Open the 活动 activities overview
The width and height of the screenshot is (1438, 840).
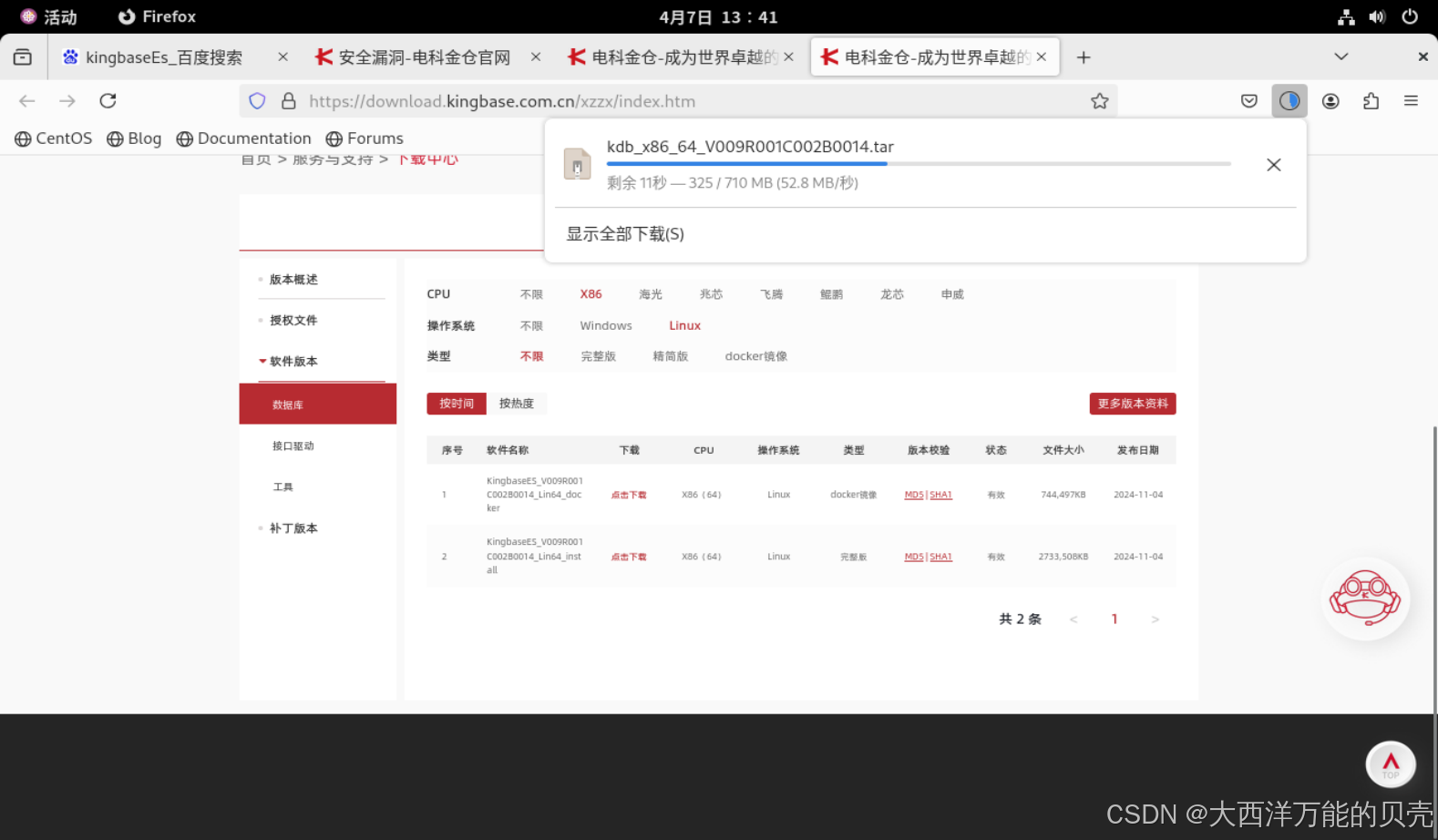point(49,16)
